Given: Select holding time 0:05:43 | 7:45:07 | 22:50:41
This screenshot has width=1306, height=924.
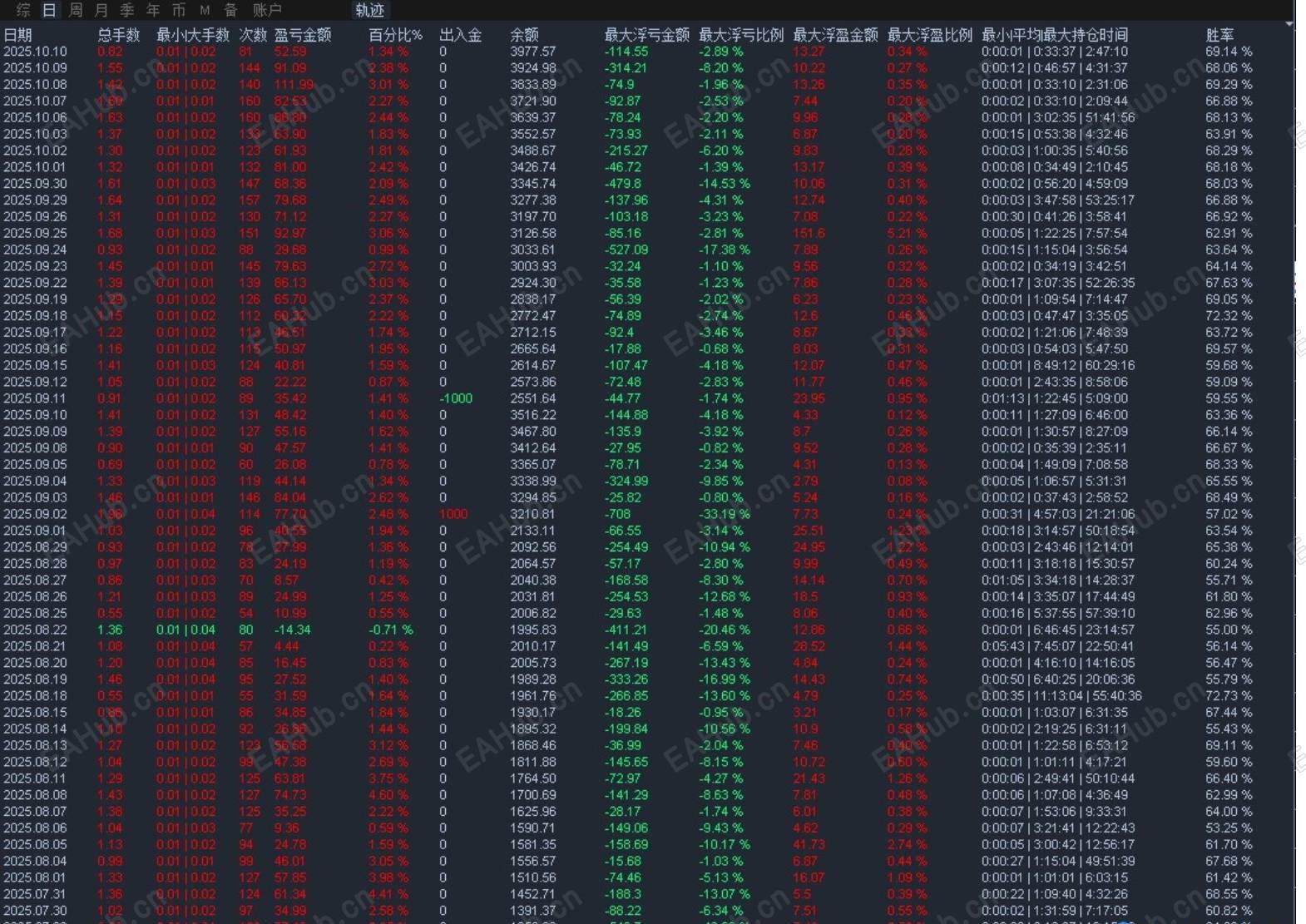Looking at the screenshot, I should coord(1058,646).
